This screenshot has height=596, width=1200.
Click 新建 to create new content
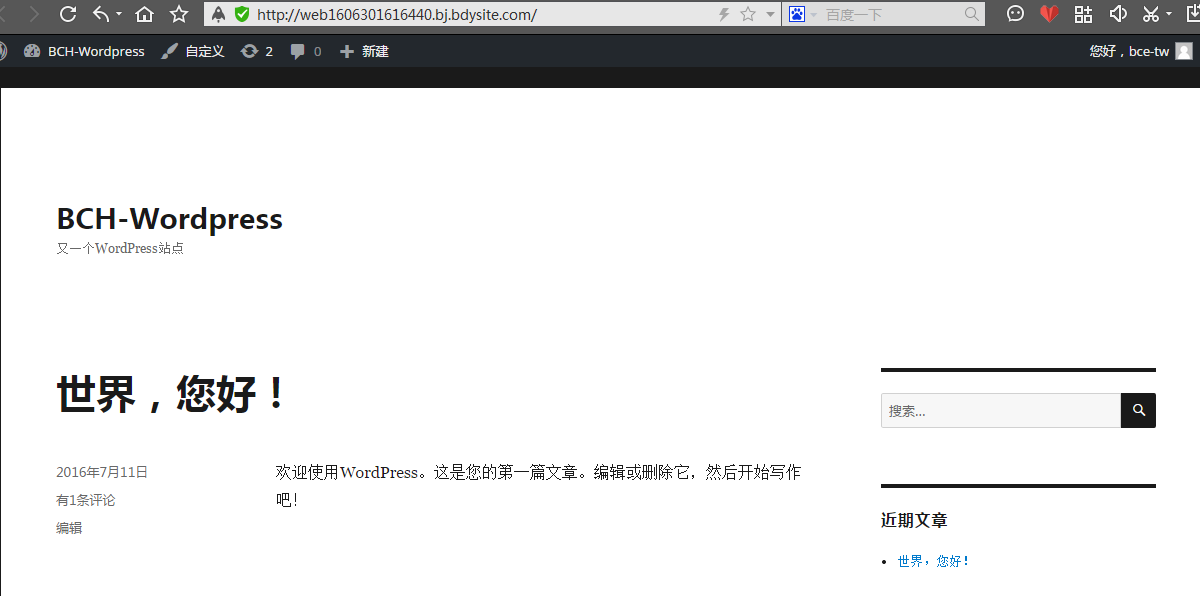pos(364,51)
